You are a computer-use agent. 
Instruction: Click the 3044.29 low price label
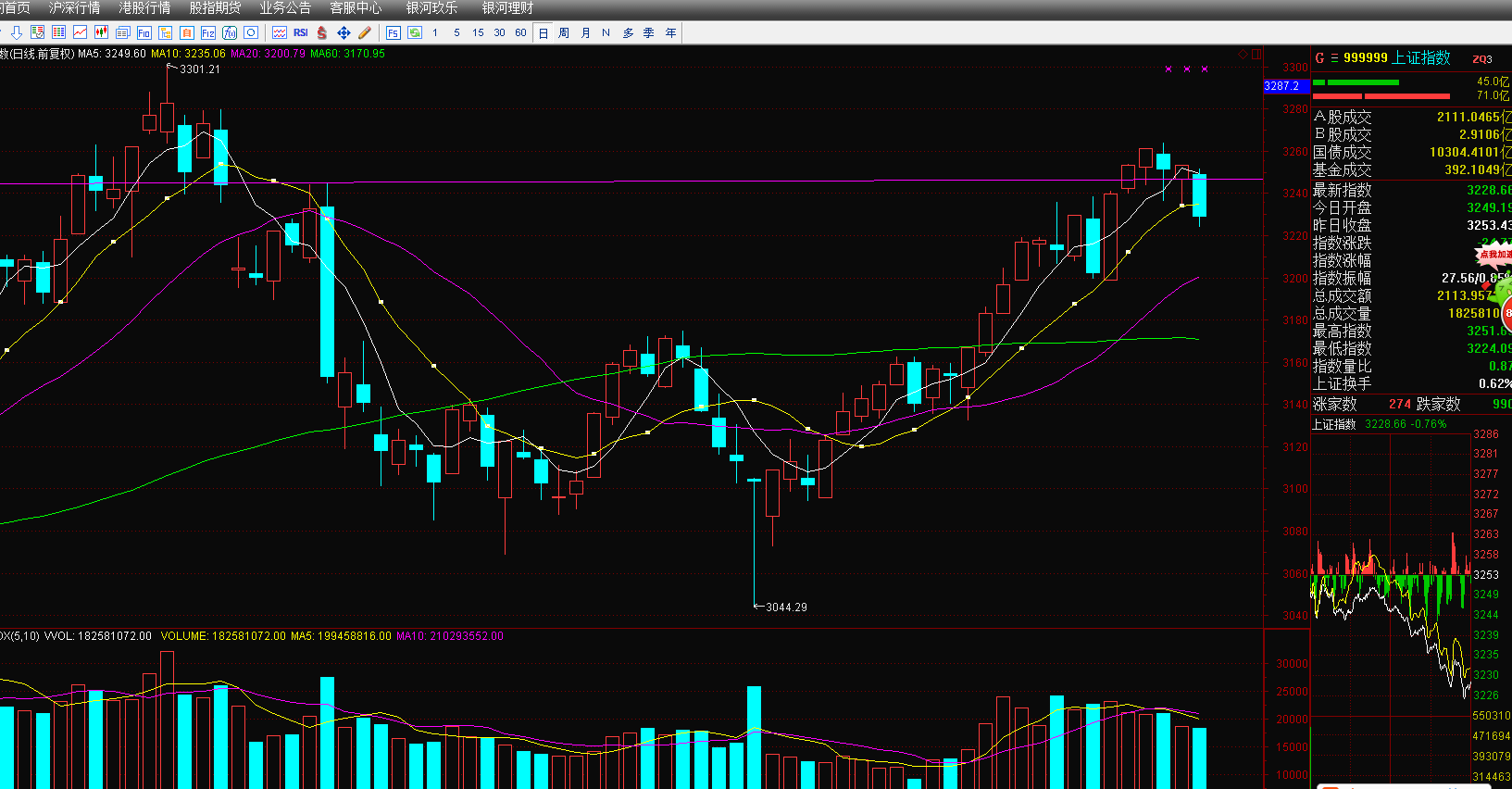pos(786,607)
